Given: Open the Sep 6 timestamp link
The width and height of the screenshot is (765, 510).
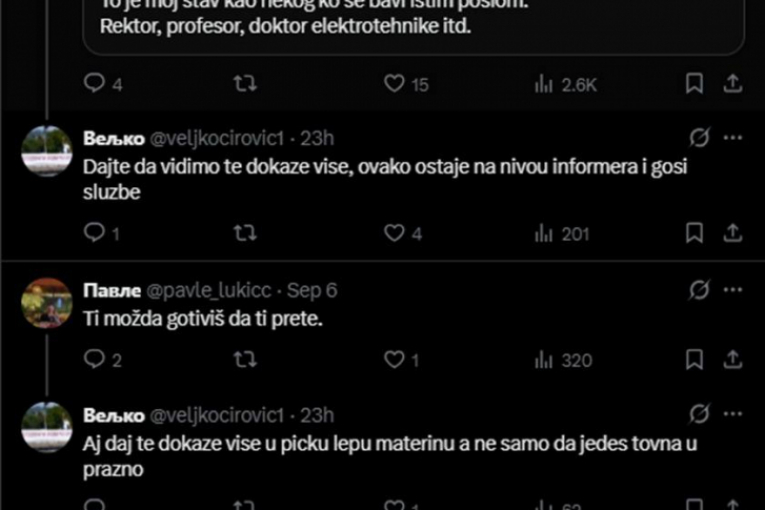Looking at the screenshot, I should [x=312, y=290].
